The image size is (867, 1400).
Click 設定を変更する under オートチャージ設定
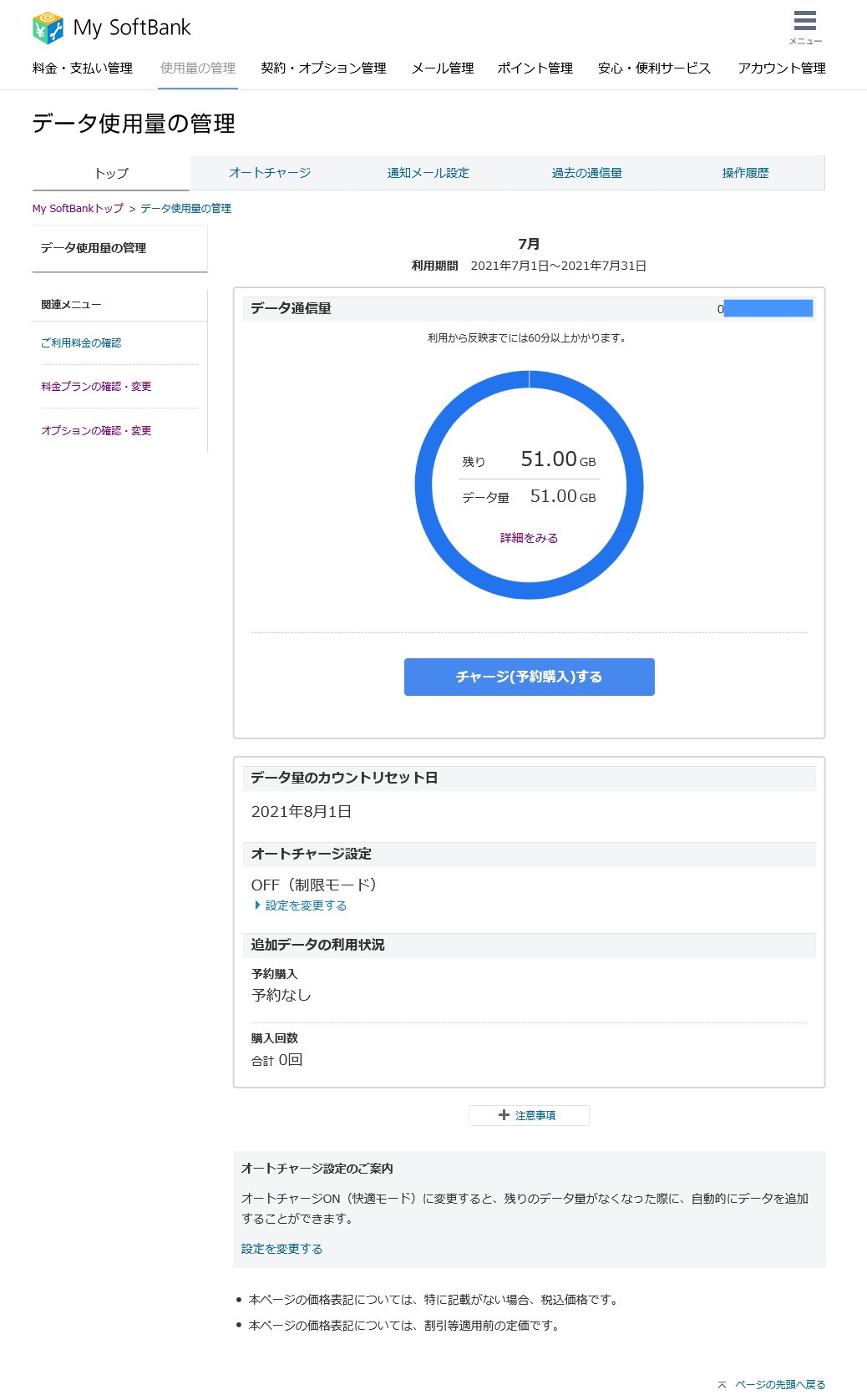point(306,905)
